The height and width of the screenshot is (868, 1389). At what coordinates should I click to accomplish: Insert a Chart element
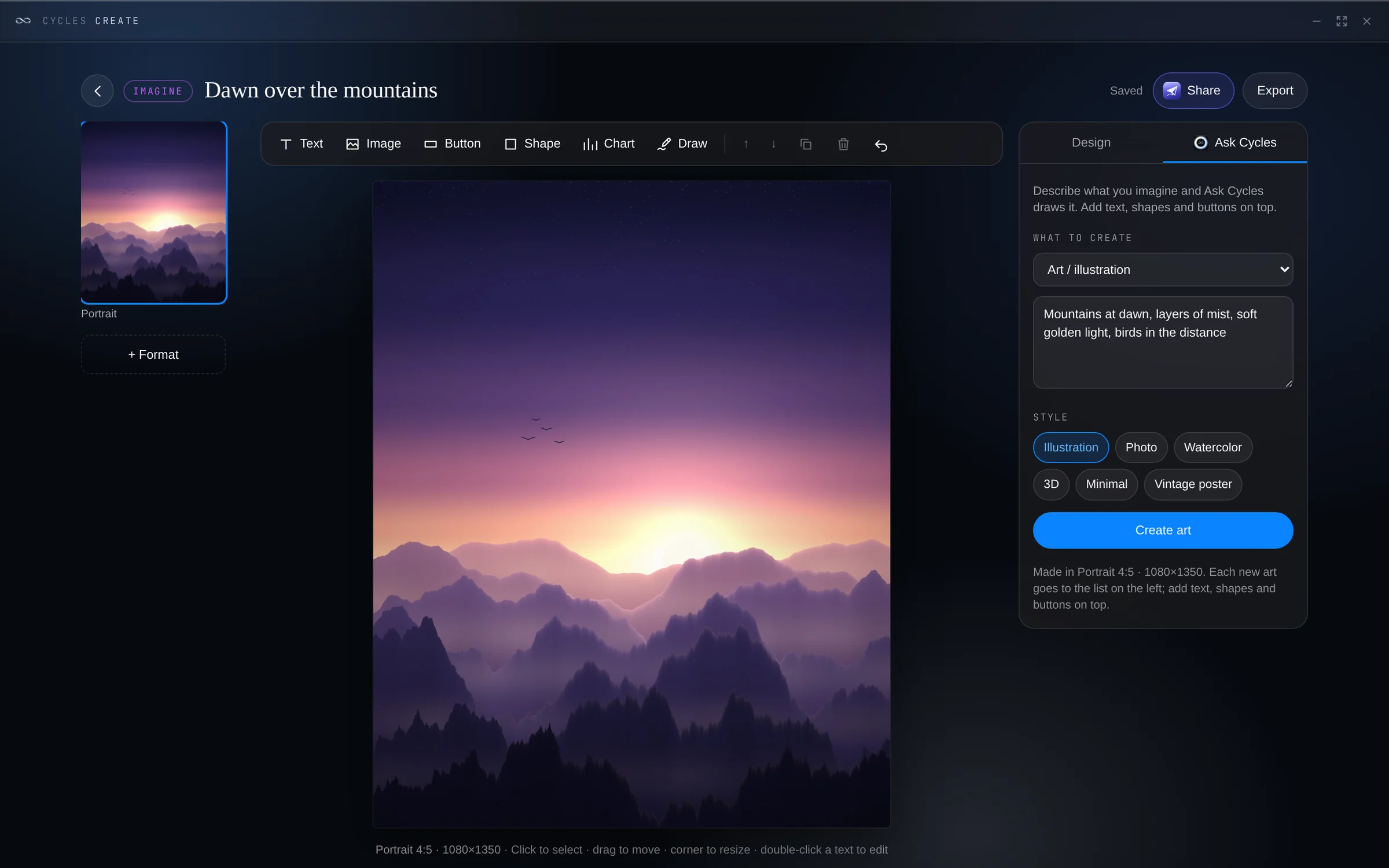[608, 144]
